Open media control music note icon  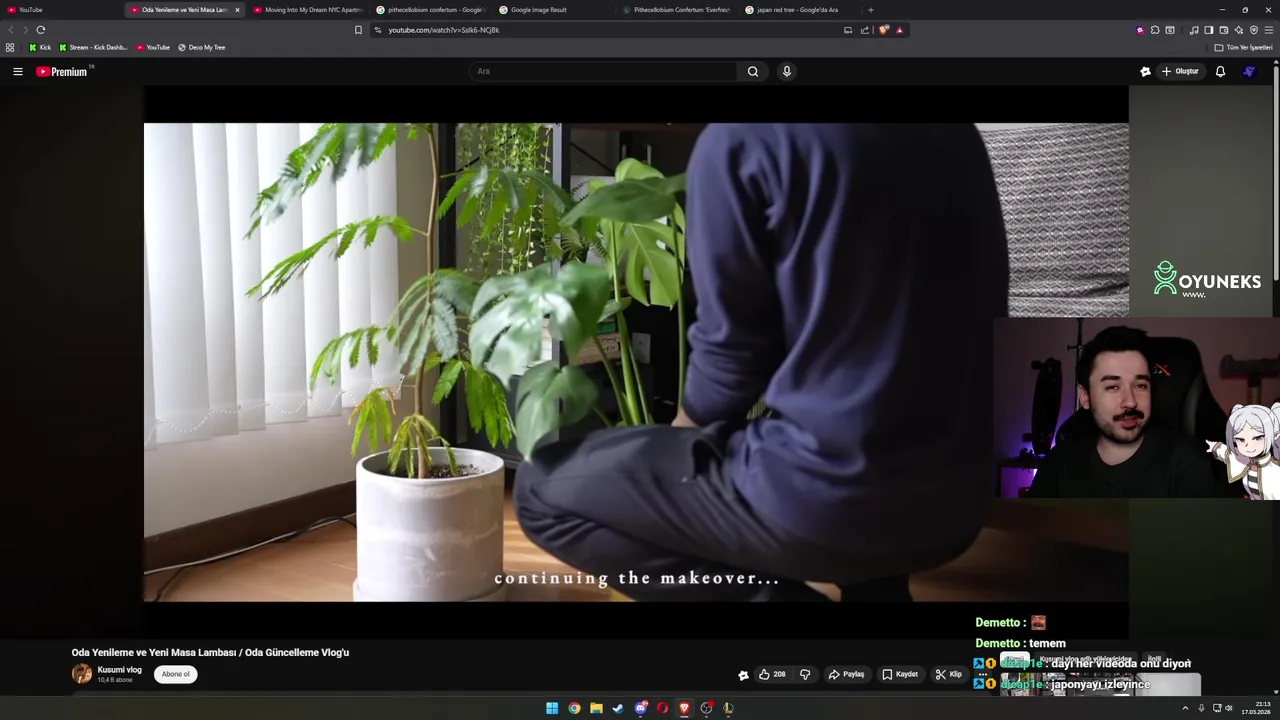tap(1194, 30)
